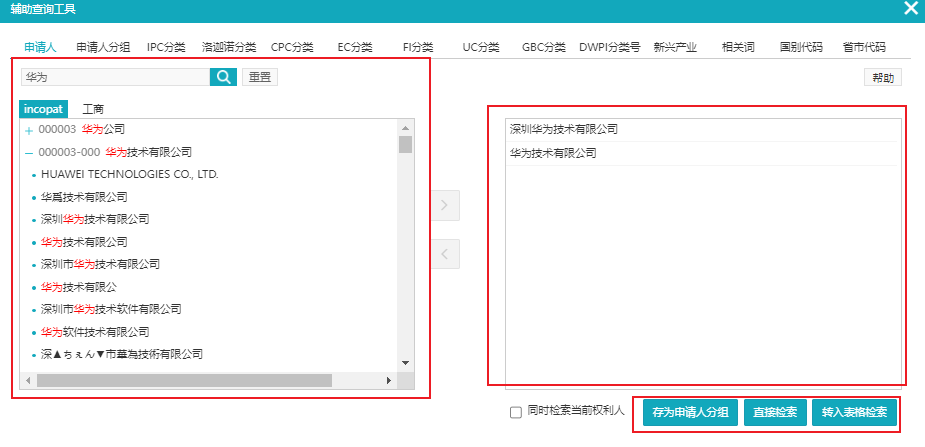The image size is (925, 447).
Task: Click the vertical scrollbar thumb
Action: coord(405,144)
